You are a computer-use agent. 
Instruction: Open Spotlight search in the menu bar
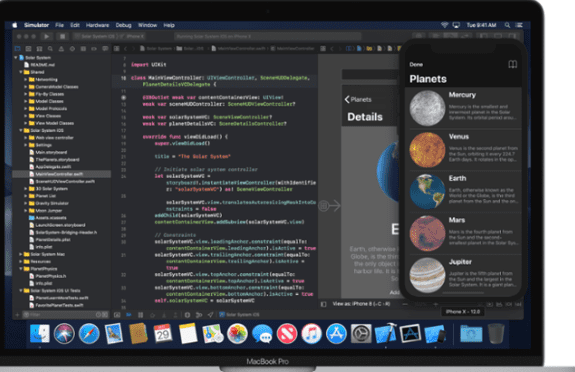507,25
